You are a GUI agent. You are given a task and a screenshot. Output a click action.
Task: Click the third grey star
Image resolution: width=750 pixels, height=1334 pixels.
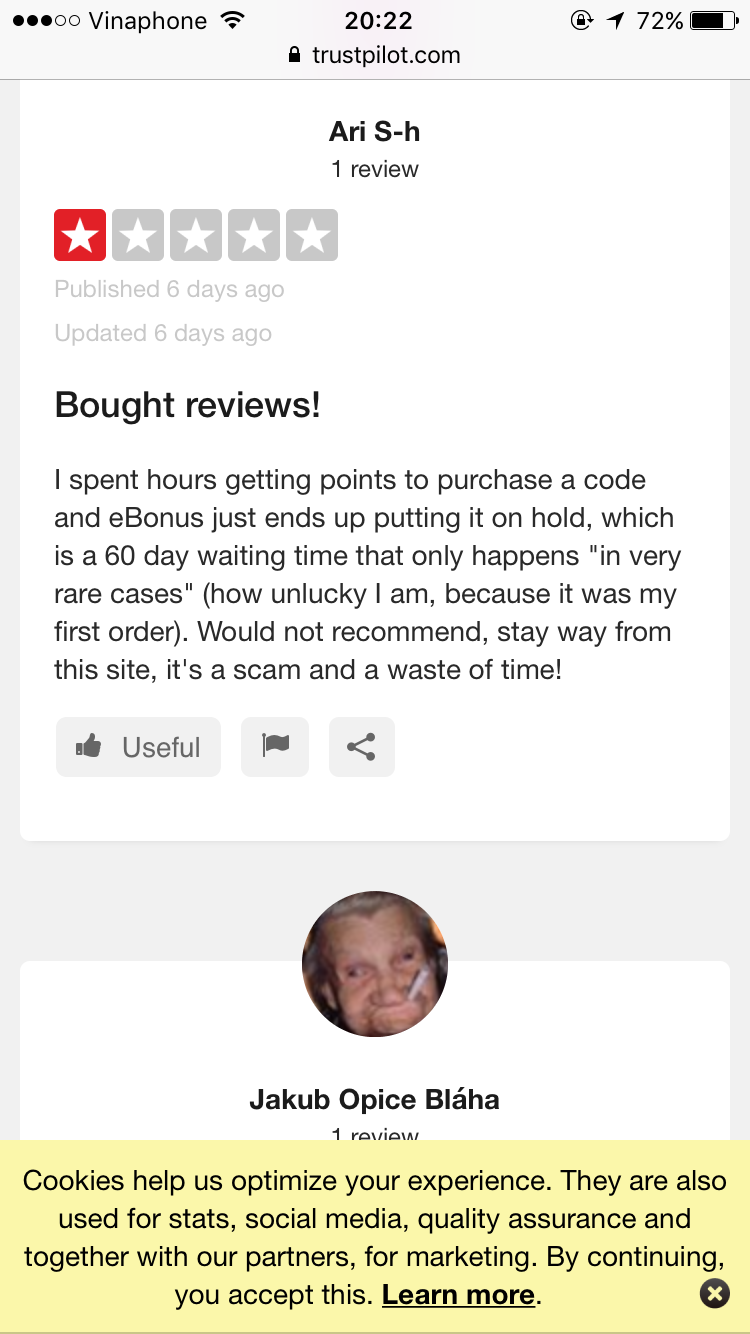pos(196,236)
